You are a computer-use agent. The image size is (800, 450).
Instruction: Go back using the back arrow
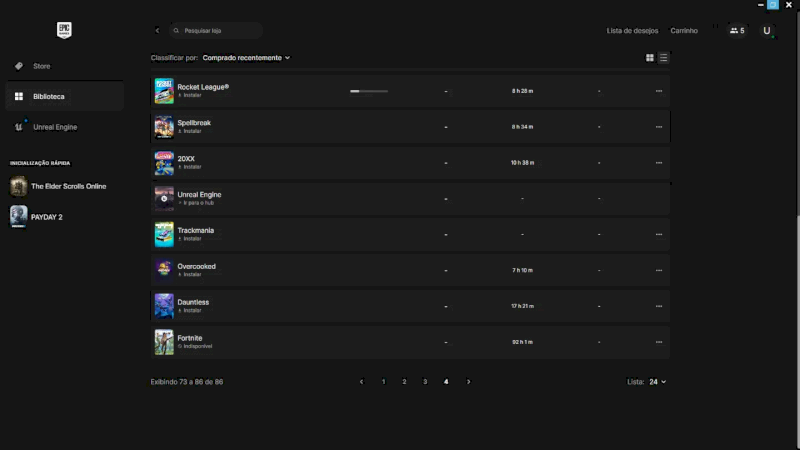157,31
